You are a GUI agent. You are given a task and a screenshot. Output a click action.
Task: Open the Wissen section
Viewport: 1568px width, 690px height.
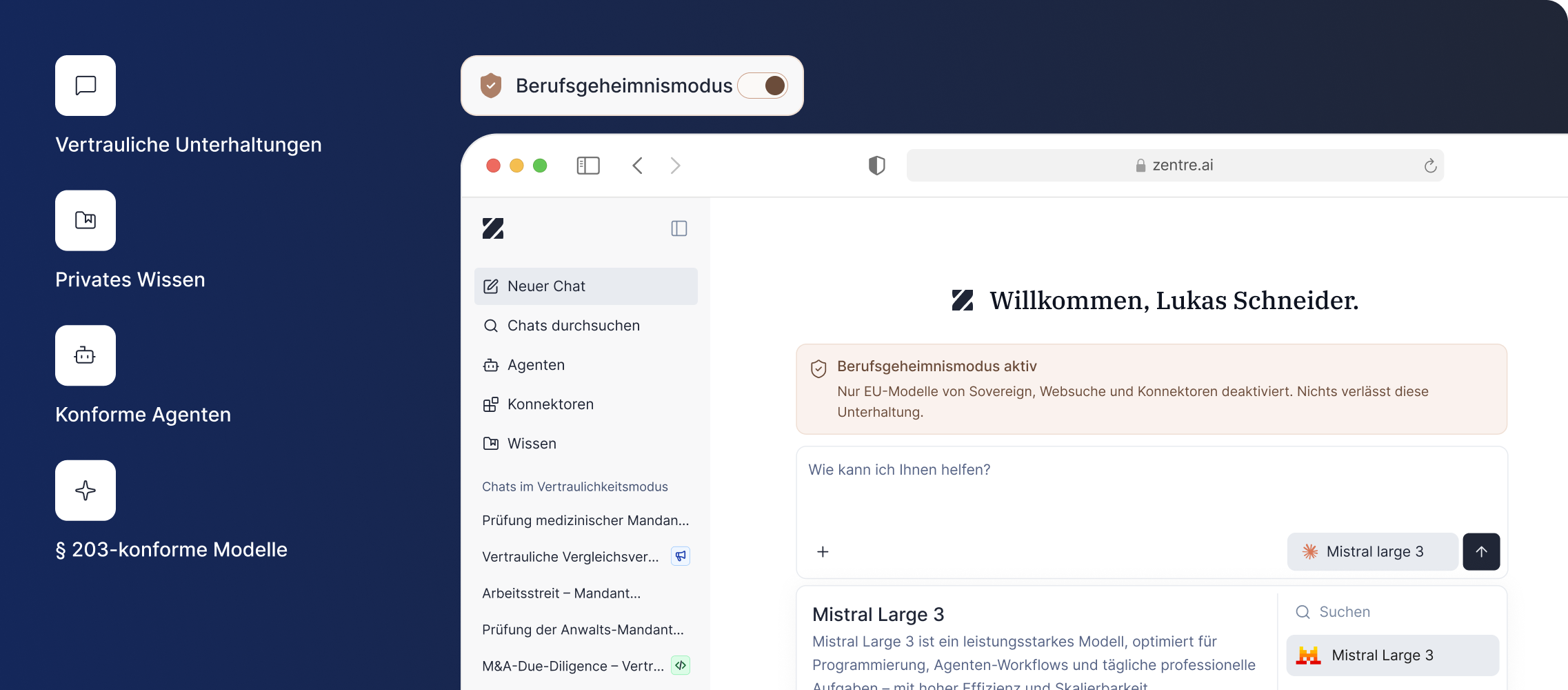(x=586, y=444)
